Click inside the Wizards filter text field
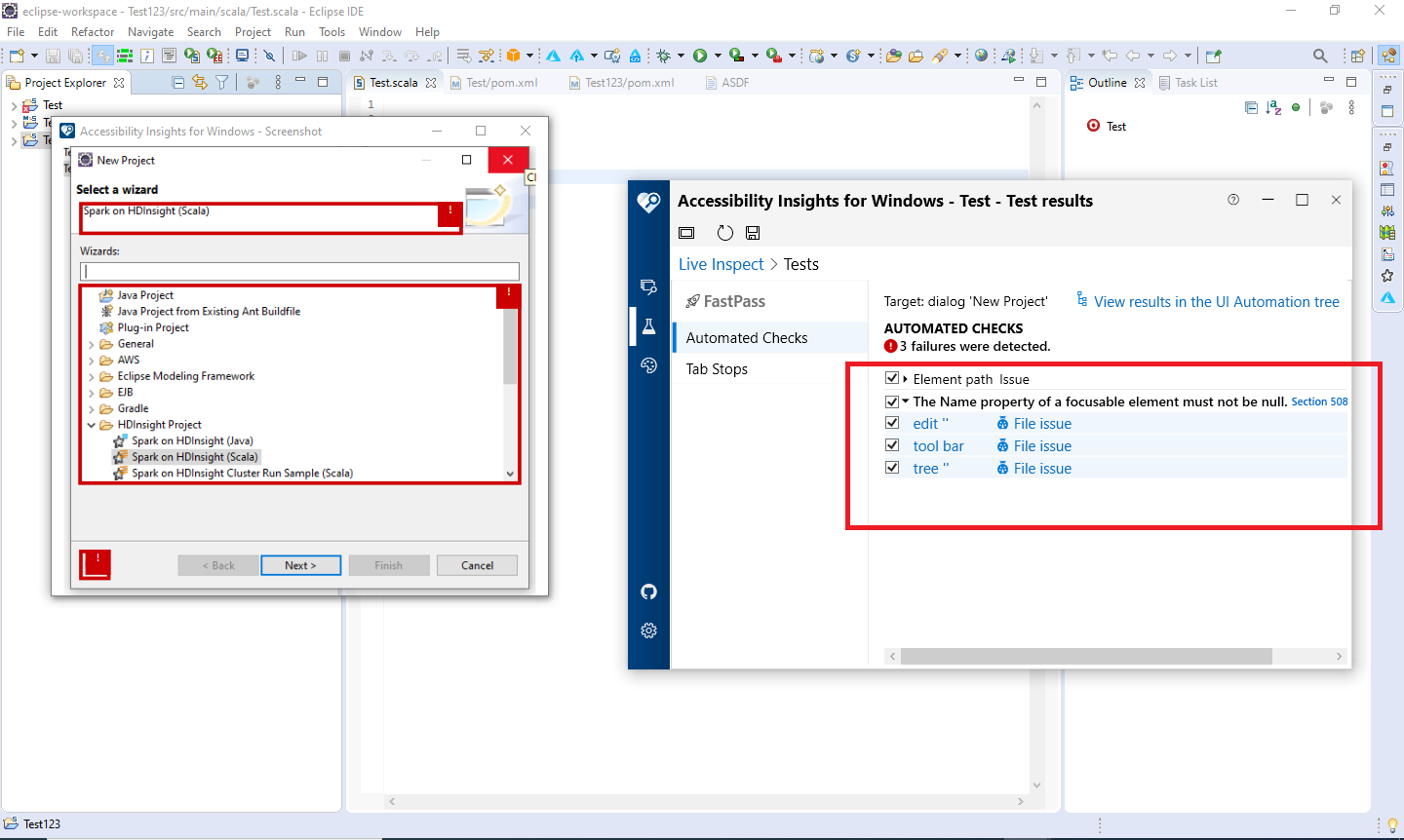1404x840 pixels. point(299,271)
